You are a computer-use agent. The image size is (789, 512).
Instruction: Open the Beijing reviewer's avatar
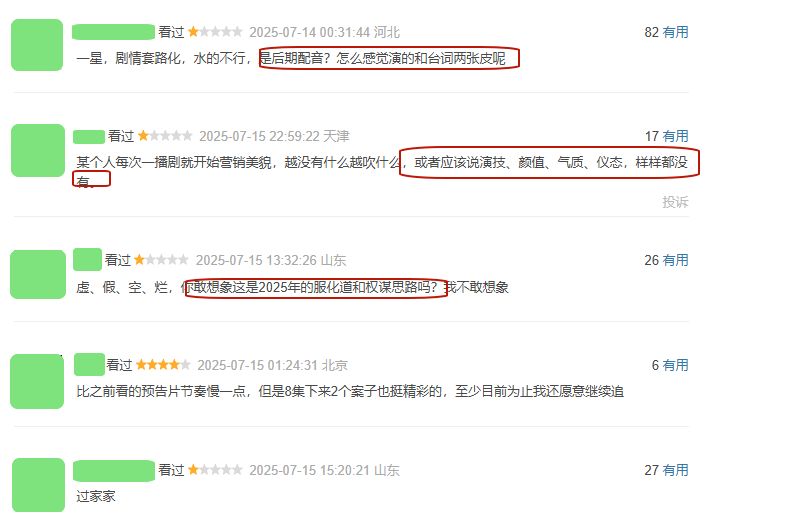[x=37, y=381]
